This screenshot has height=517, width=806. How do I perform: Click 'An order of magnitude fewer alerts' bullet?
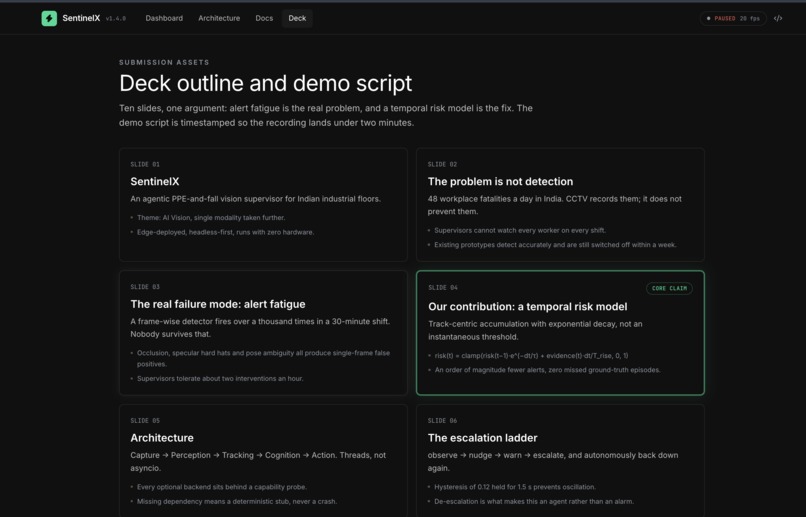coord(547,370)
